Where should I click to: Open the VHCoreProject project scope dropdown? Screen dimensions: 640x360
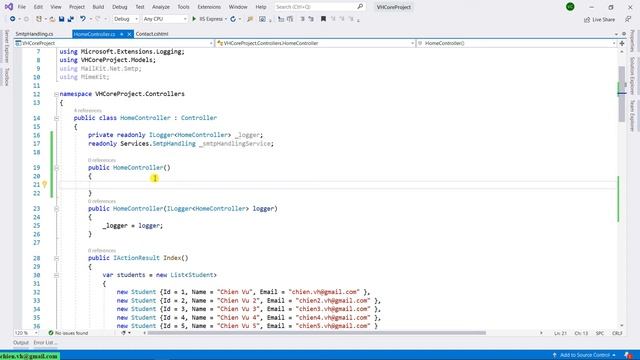114,43
